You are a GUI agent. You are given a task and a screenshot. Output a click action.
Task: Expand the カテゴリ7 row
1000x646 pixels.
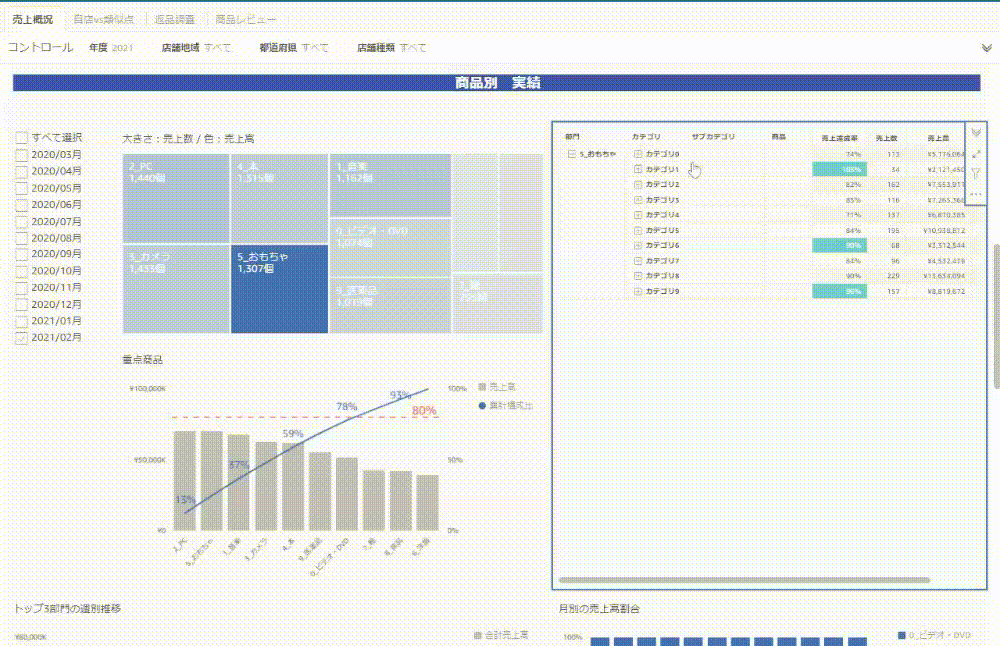638,261
